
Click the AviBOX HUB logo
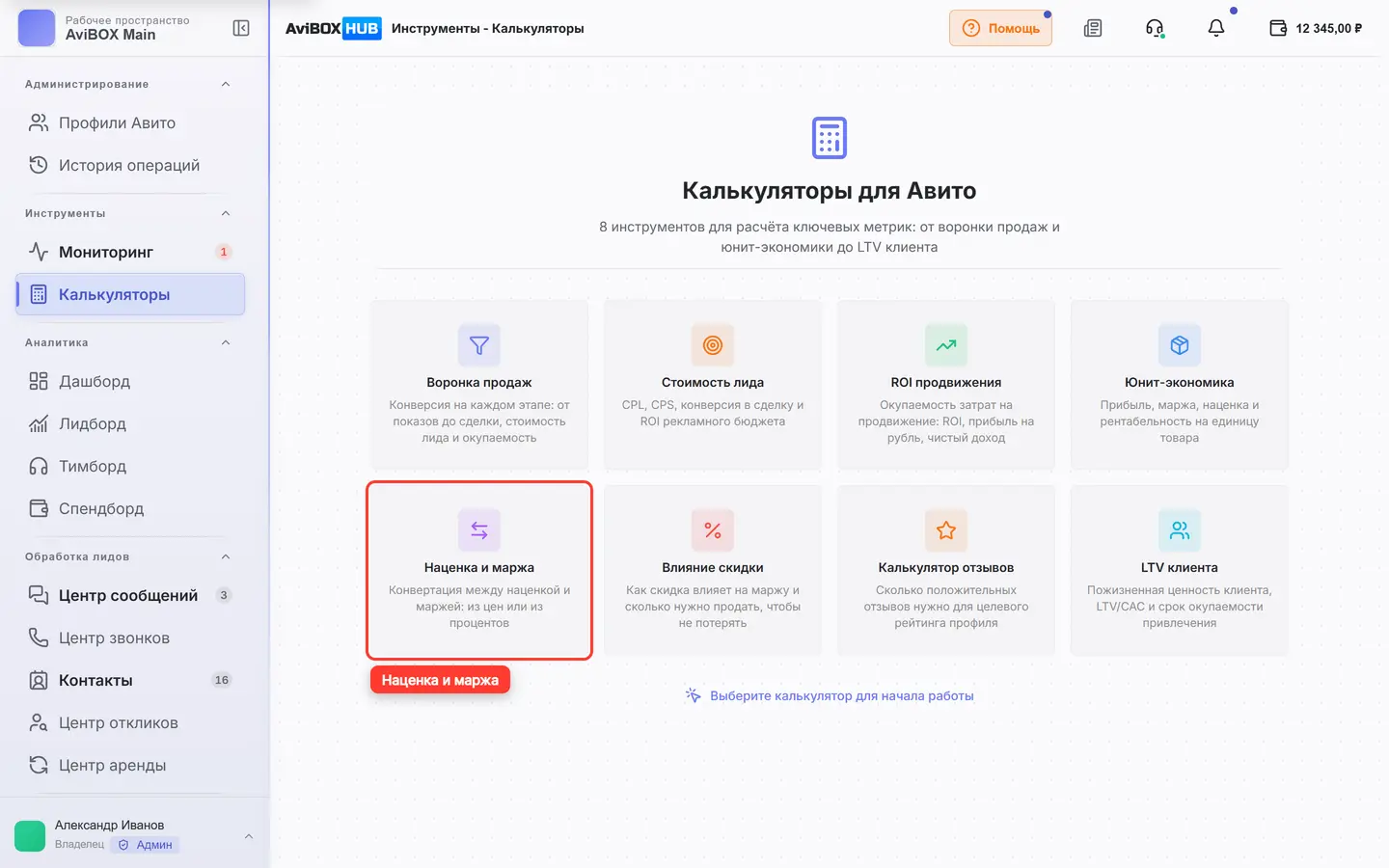[333, 28]
